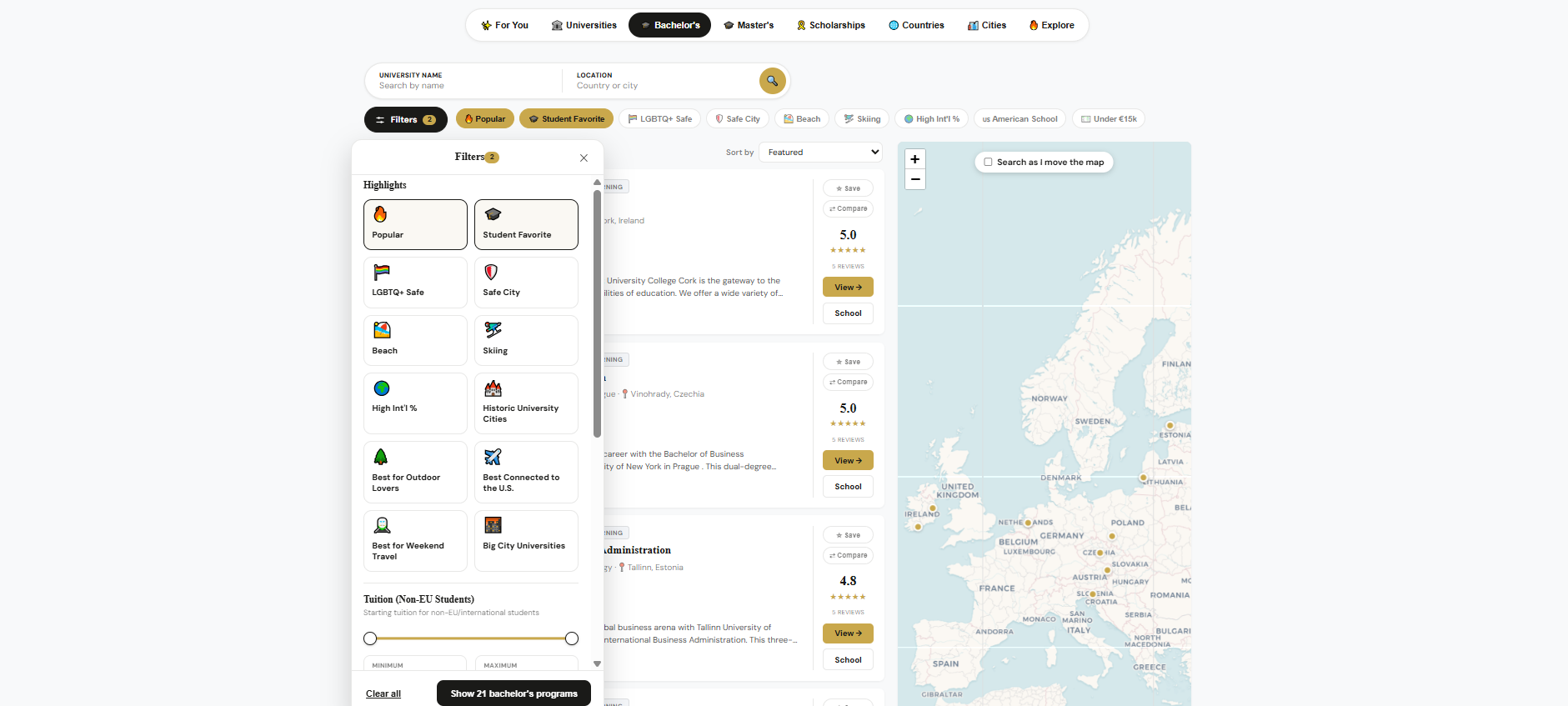Open the Universities tab
The width and height of the screenshot is (1568, 706).
(x=584, y=25)
